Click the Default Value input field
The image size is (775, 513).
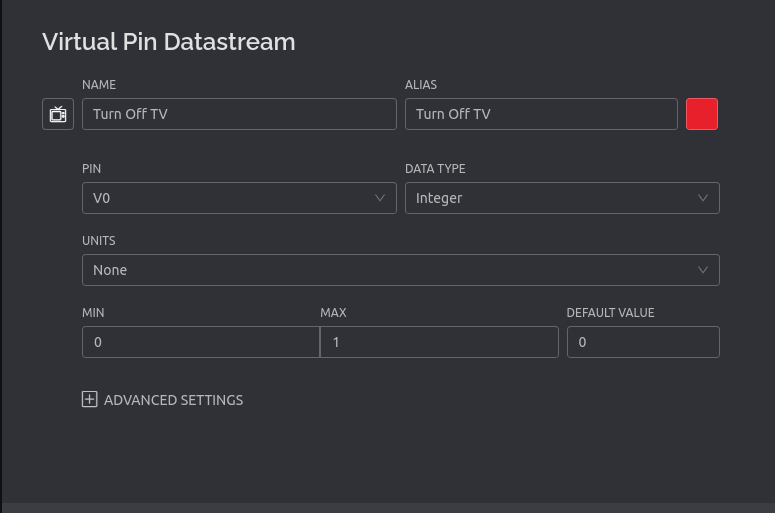pos(643,342)
